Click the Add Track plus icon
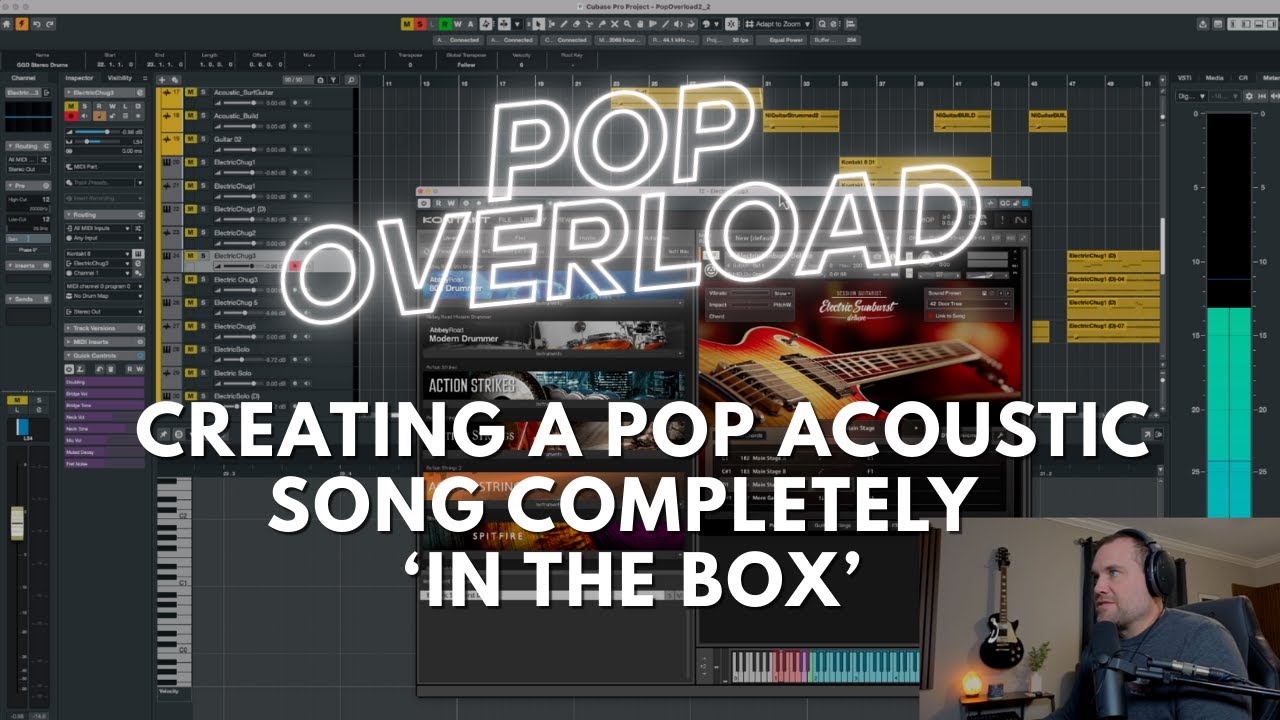The width and height of the screenshot is (1280, 720). (x=162, y=80)
